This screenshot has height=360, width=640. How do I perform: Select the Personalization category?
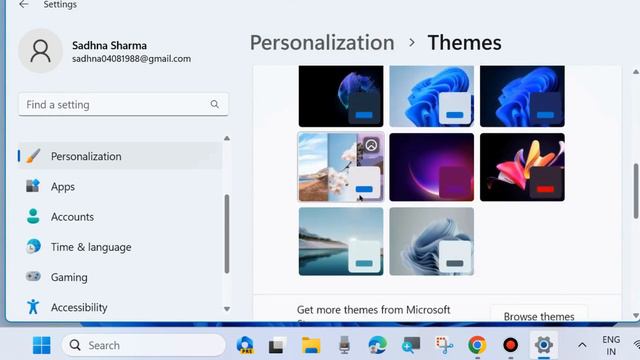coord(120,156)
